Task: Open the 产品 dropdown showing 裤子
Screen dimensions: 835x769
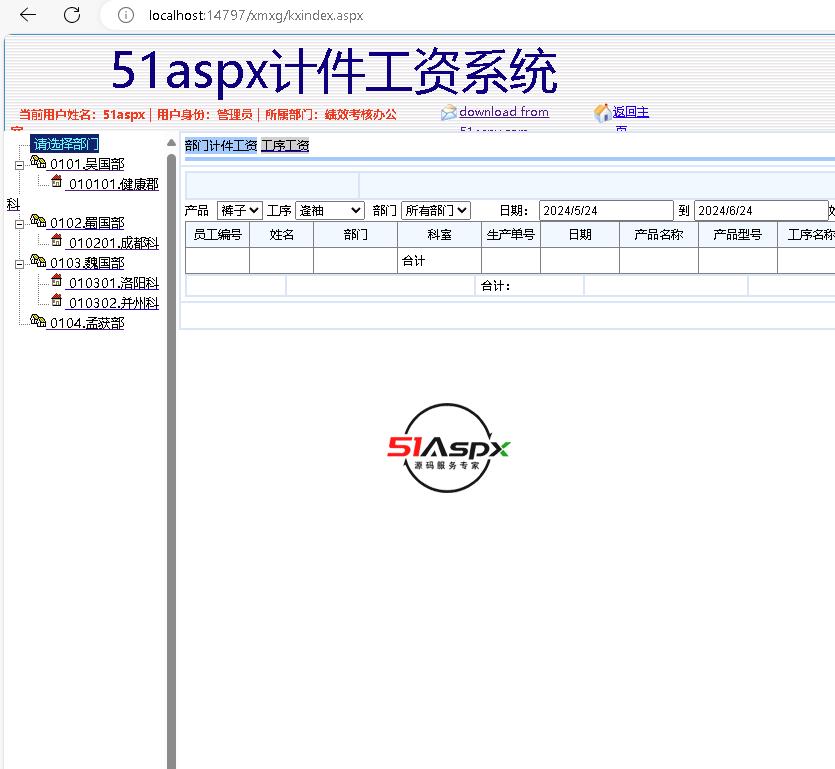Action: pos(239,211)
